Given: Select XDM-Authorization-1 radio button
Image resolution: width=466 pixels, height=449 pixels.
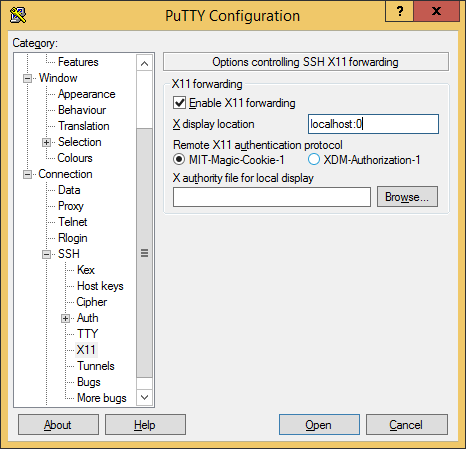Looking at the screenshot, I should tap(314, 159).
